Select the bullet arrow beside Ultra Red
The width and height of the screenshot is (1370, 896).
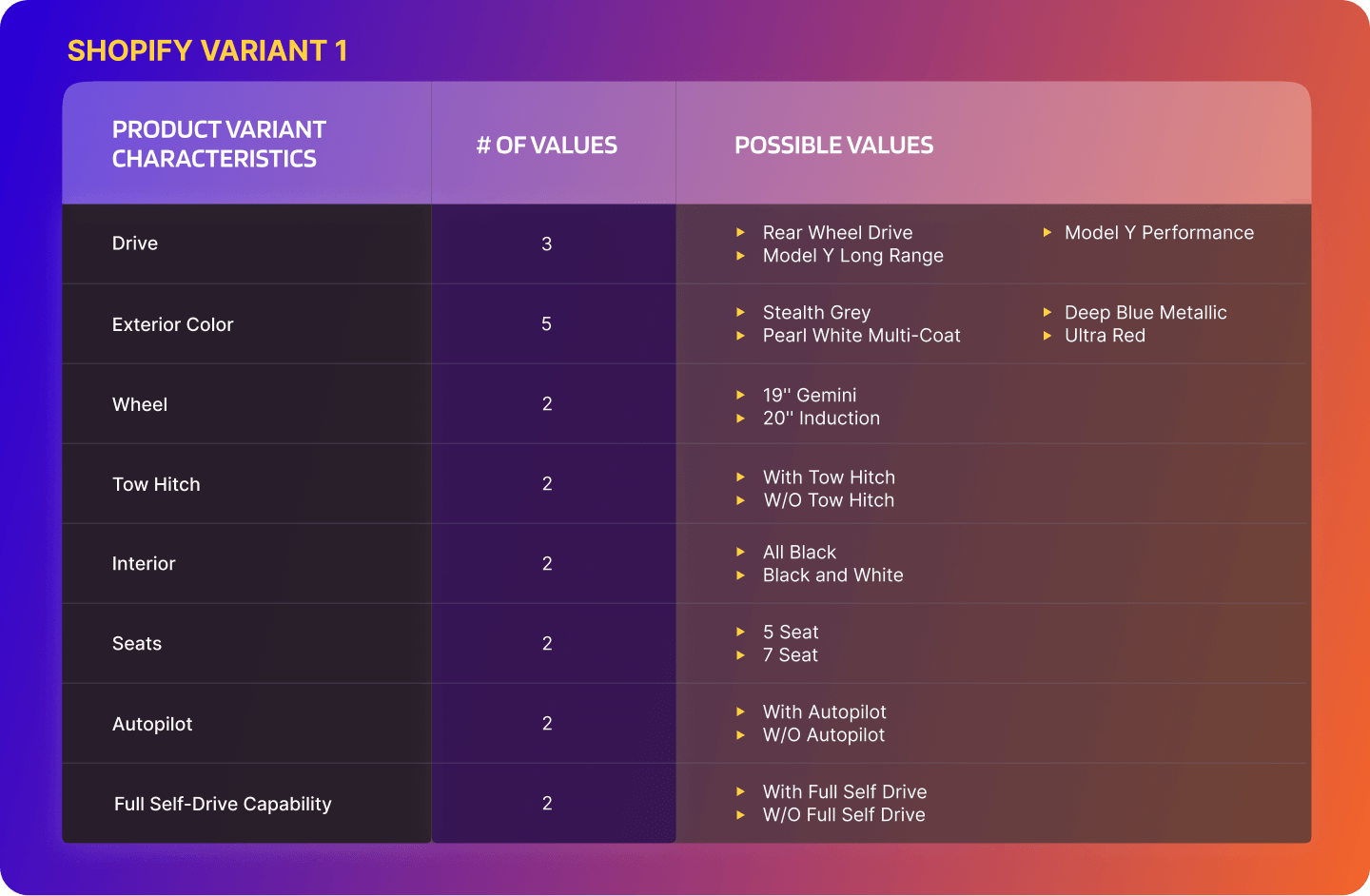point(1047,336)
